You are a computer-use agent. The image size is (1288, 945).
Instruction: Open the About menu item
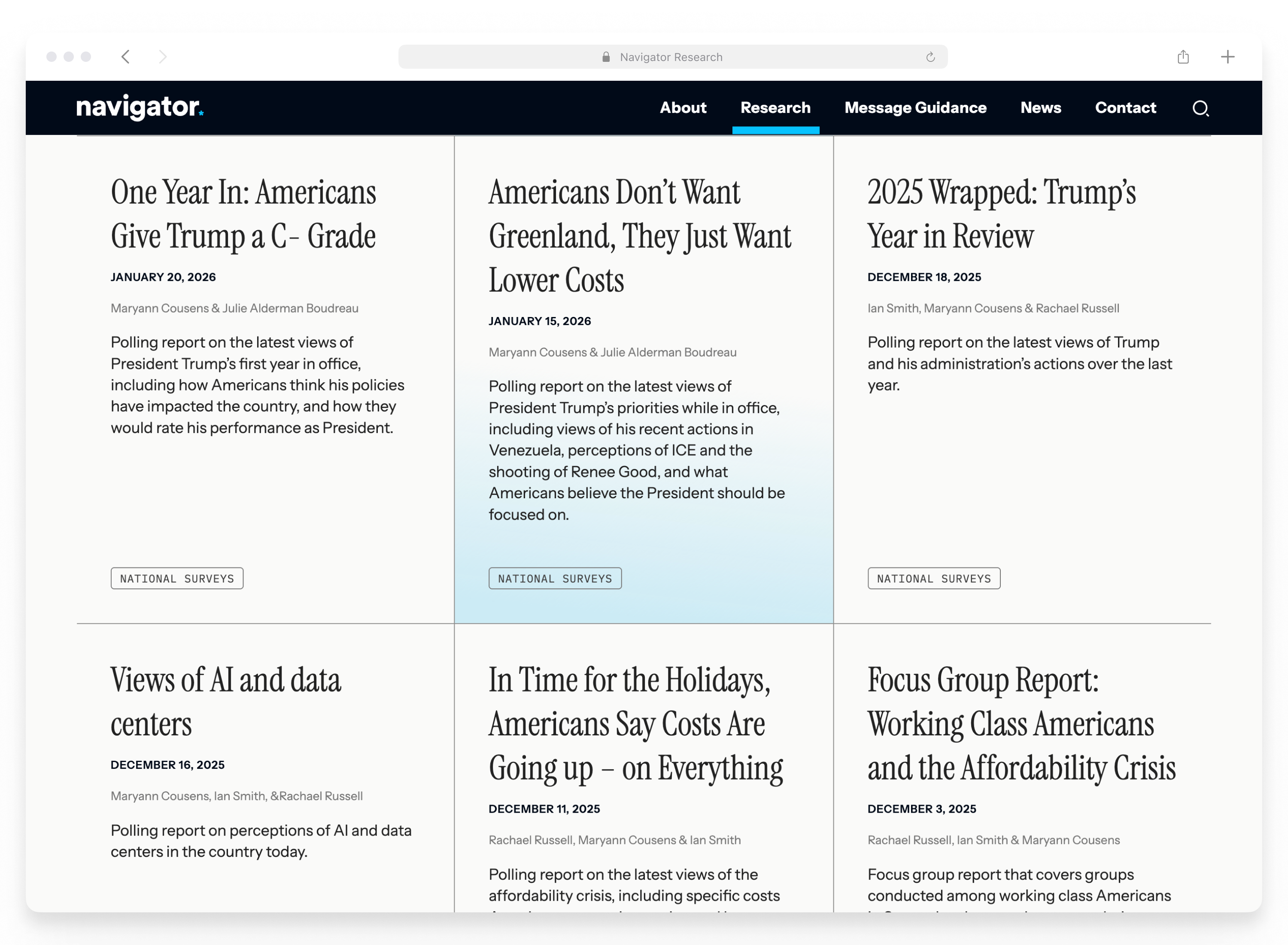[x=683, y=107]
